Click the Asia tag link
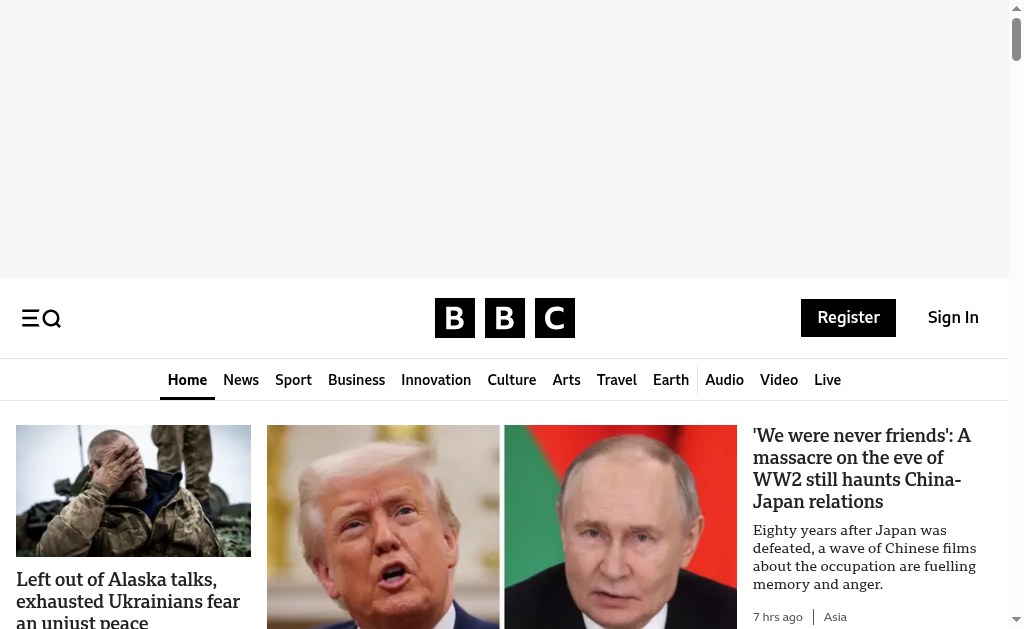Image resolution: width=1024 pixels, height=629 pixels. coord(835,617)
